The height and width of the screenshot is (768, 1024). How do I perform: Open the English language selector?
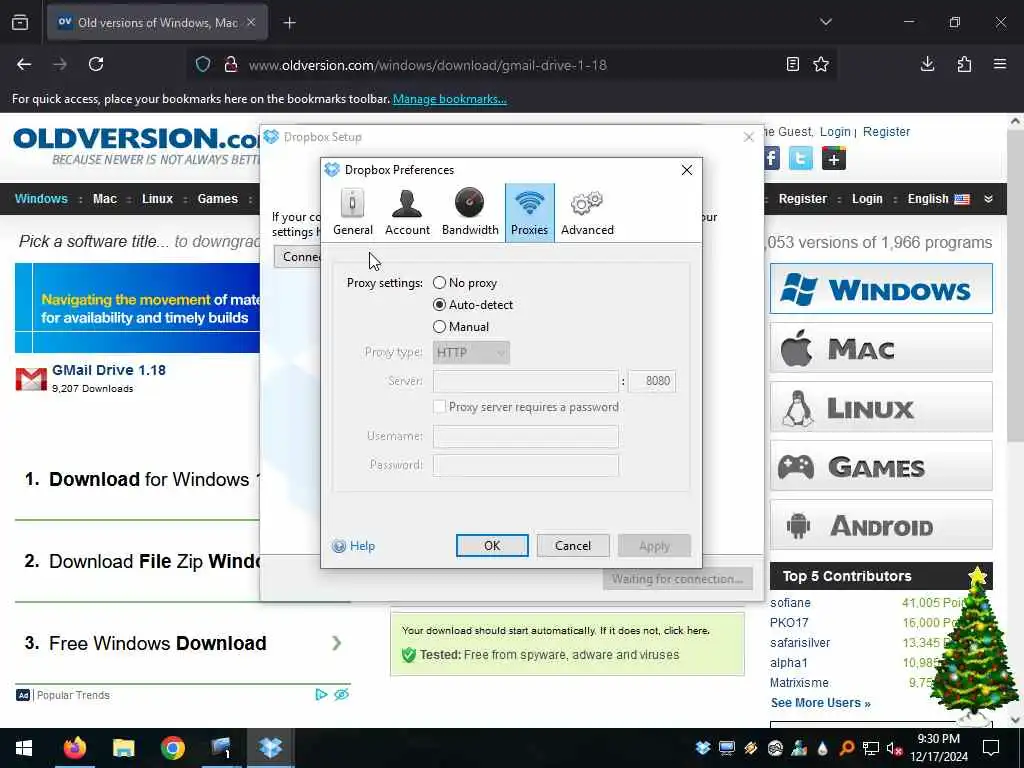tap(938, 199)
